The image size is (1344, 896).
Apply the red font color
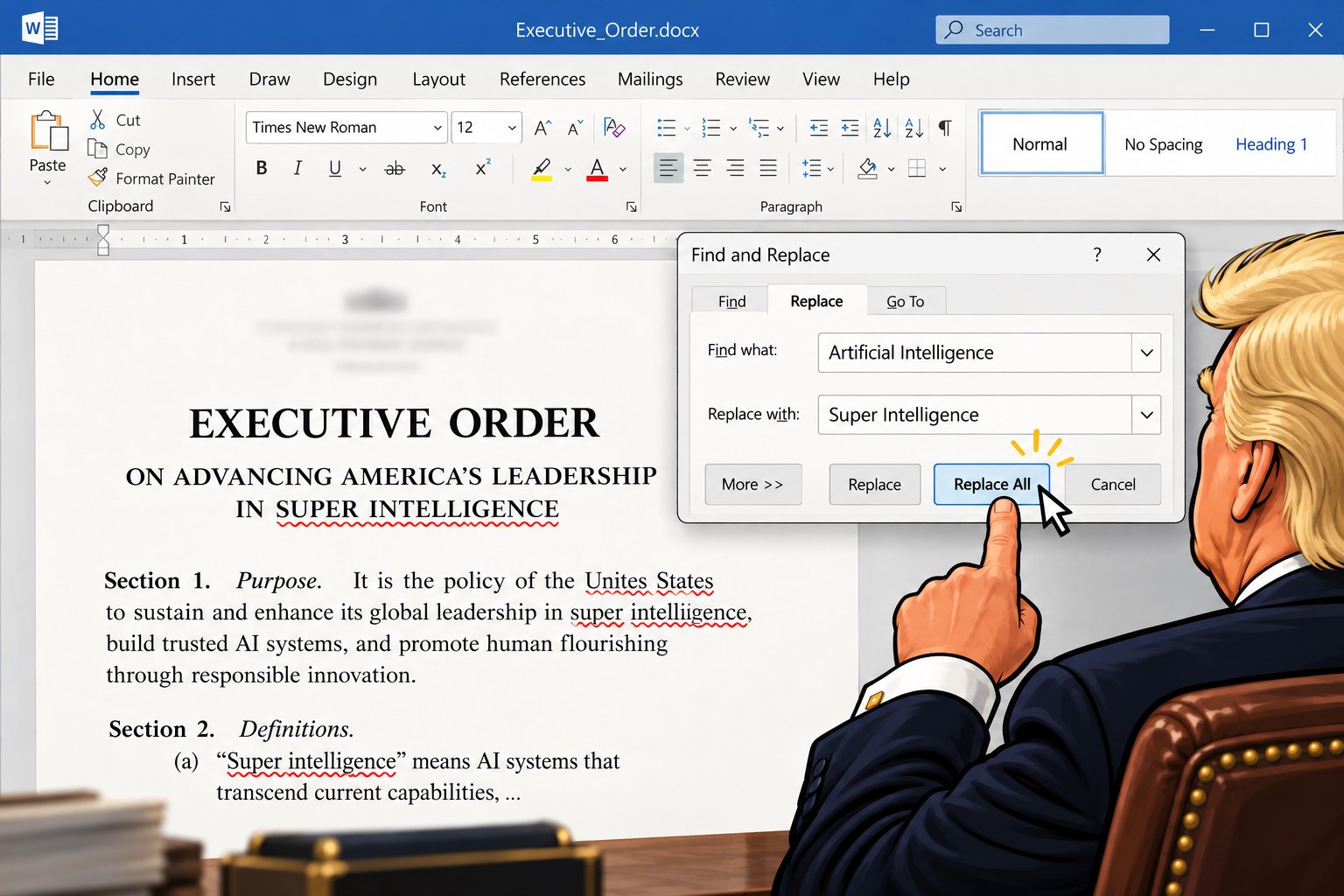click(x=598, y=168)
